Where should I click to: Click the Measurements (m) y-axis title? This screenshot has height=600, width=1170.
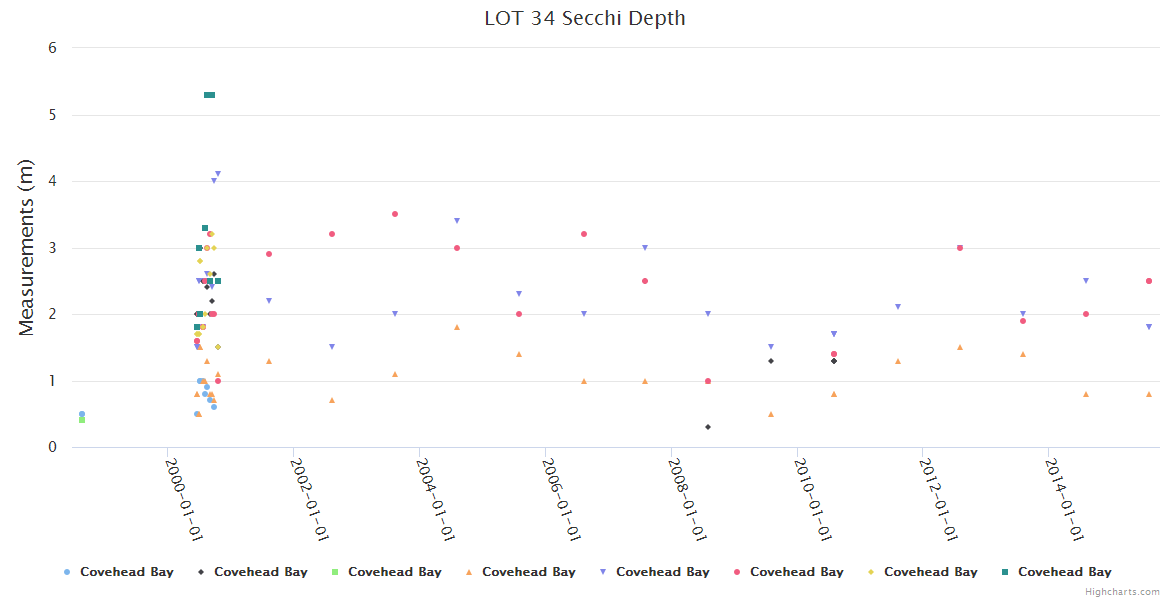[x=27, y=247]
